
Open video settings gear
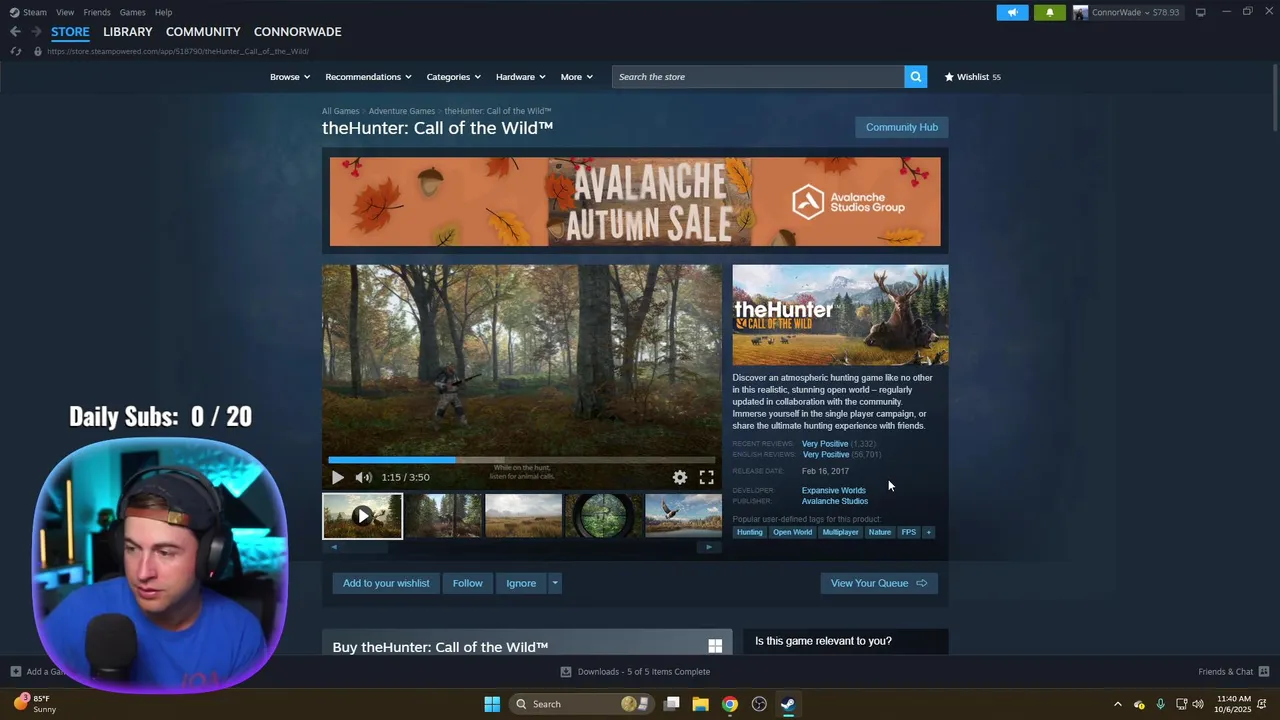pyautogui.click(x=680, y=478)
